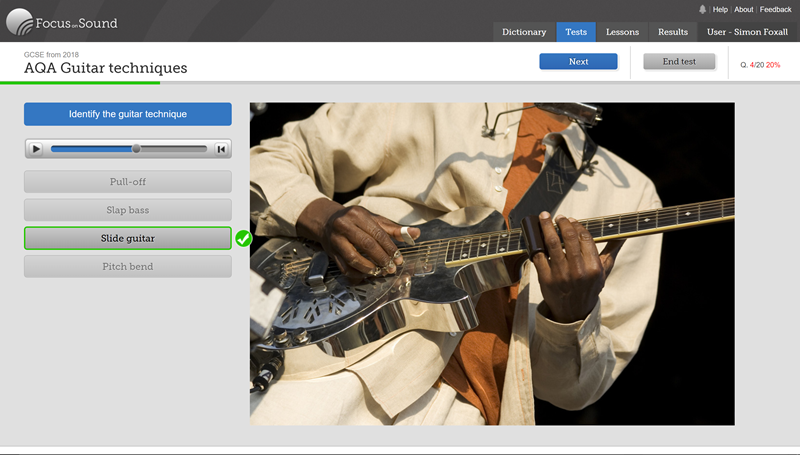
Task: Click the Help link
Action: point(720,9)
